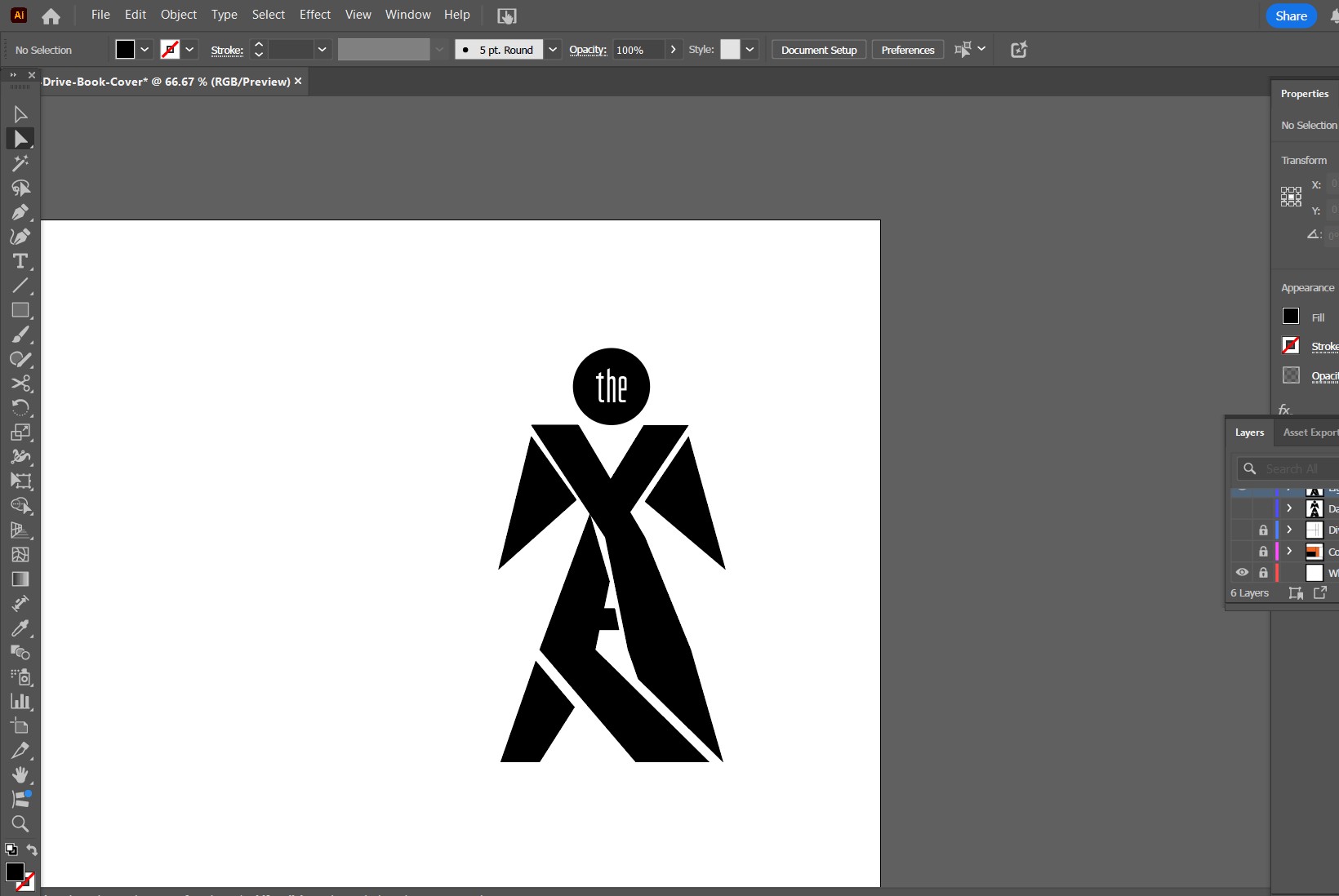Screen dimensions: 1339x896
Task: Switch to the Asset Export tab
Action: pos(1310,432)
